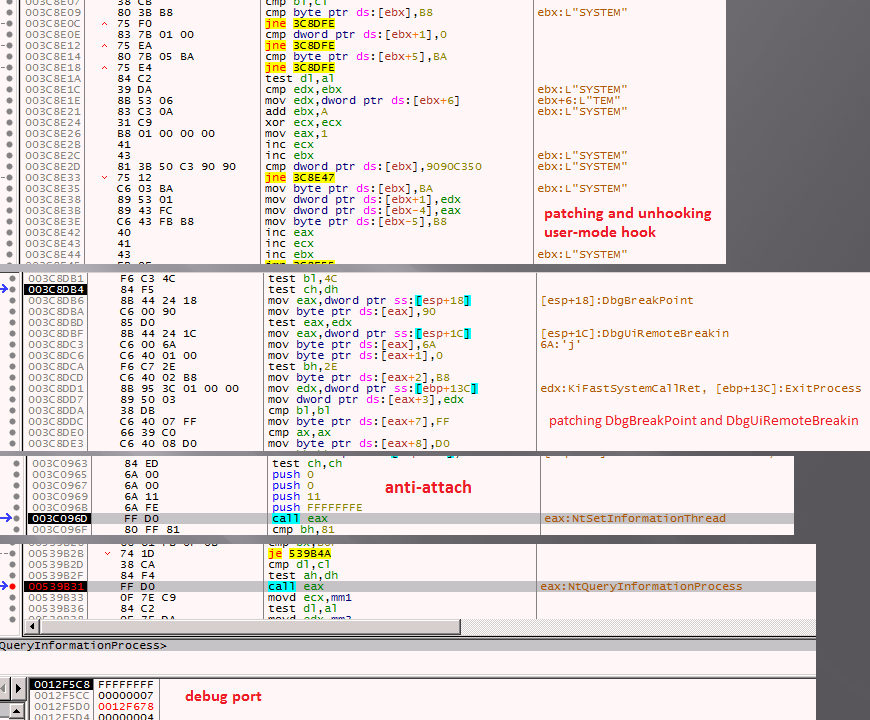Select red stack value 0012F678
The width and height of the screenshot is (870, 720).
pyautogui.click(x=126, y=707)
